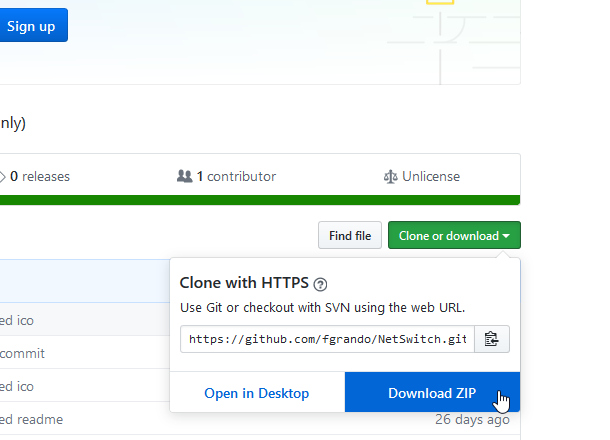The image size is (610, 440).
Task: Click the contributors people icon
Action: pyautogui.click(x=184, y=176)
